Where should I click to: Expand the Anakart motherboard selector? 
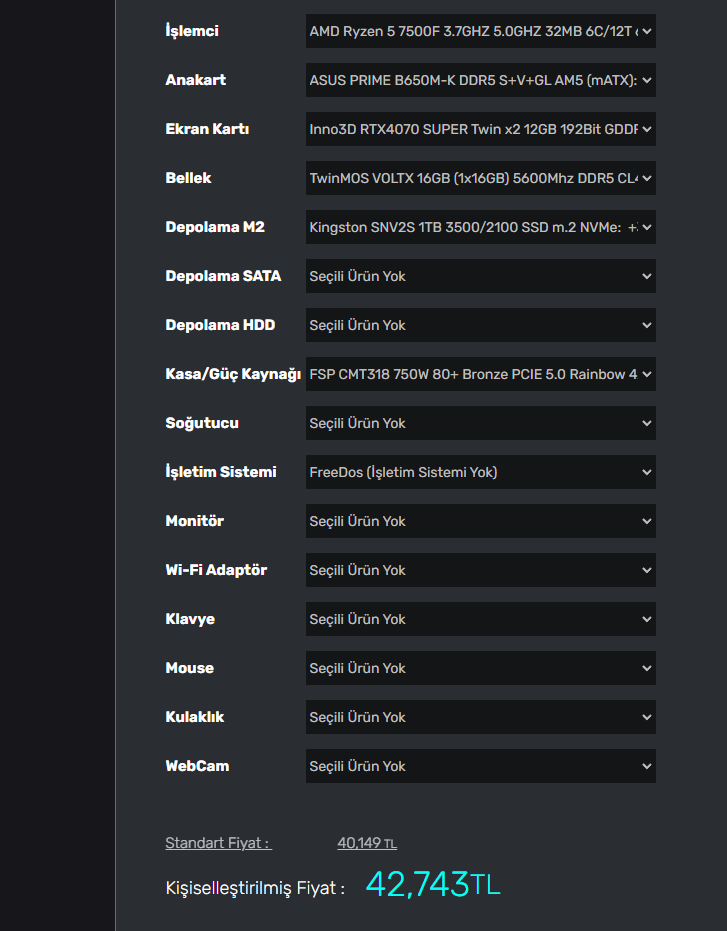tap(480, 80)
